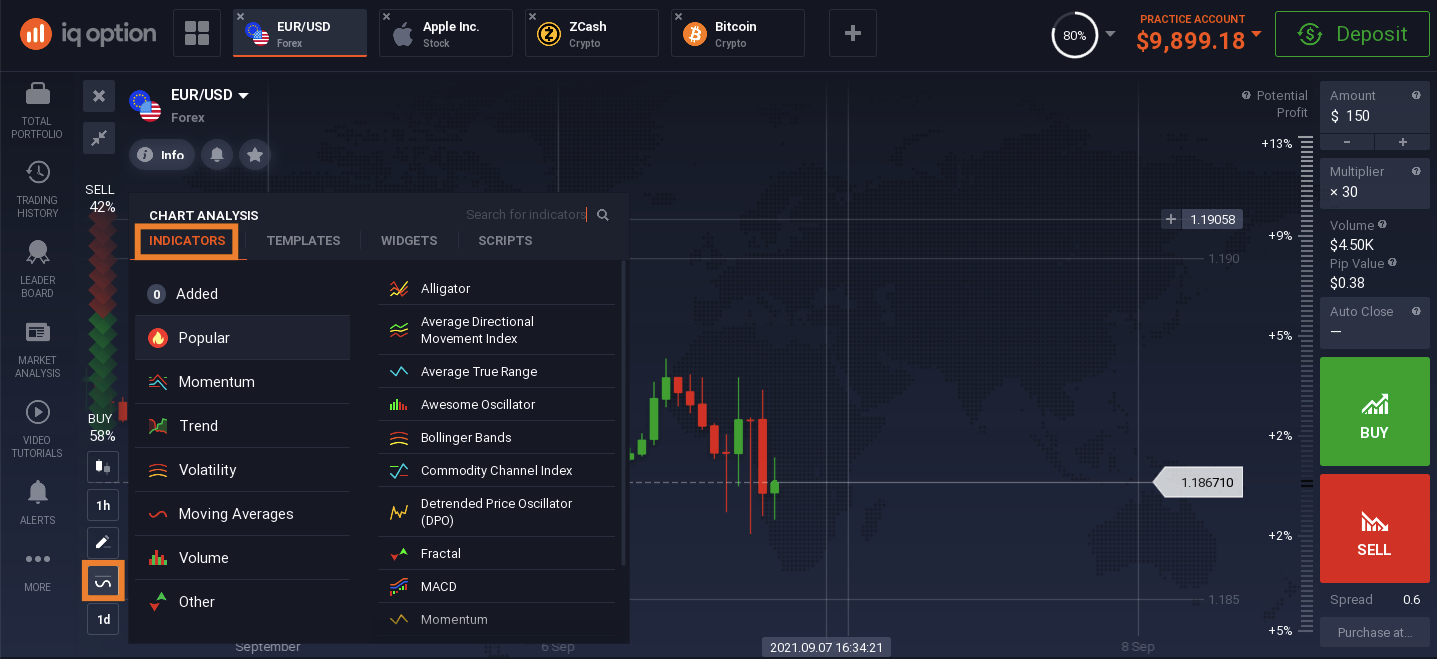Viewport: 1437px width, 659px height.
Task: Decrease amount with minus button
Action: pyautogui.click(x=1348, y=142)
